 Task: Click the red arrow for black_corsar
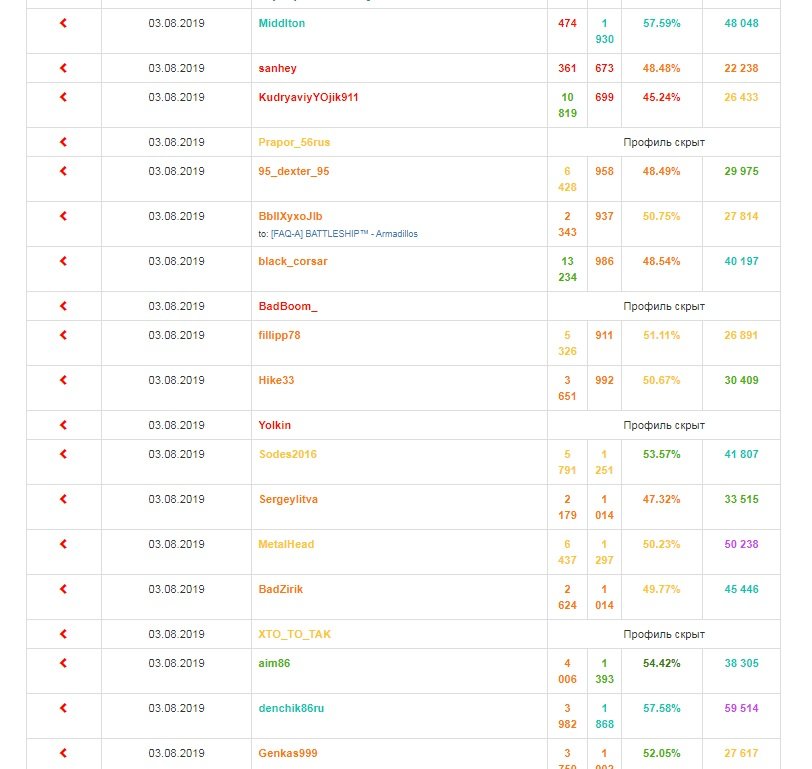point(63,261)
